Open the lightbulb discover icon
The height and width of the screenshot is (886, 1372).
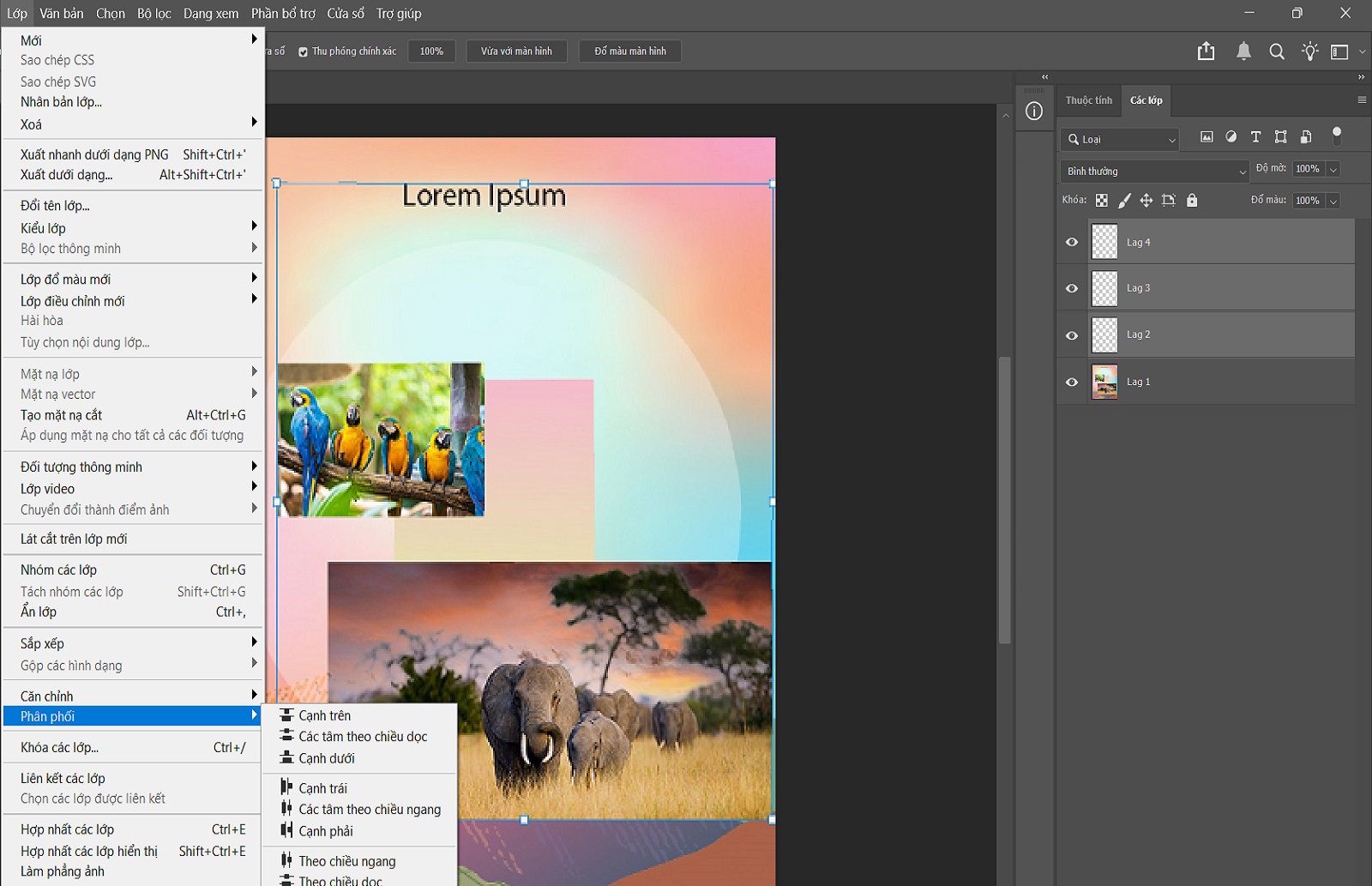point(1309,51)
